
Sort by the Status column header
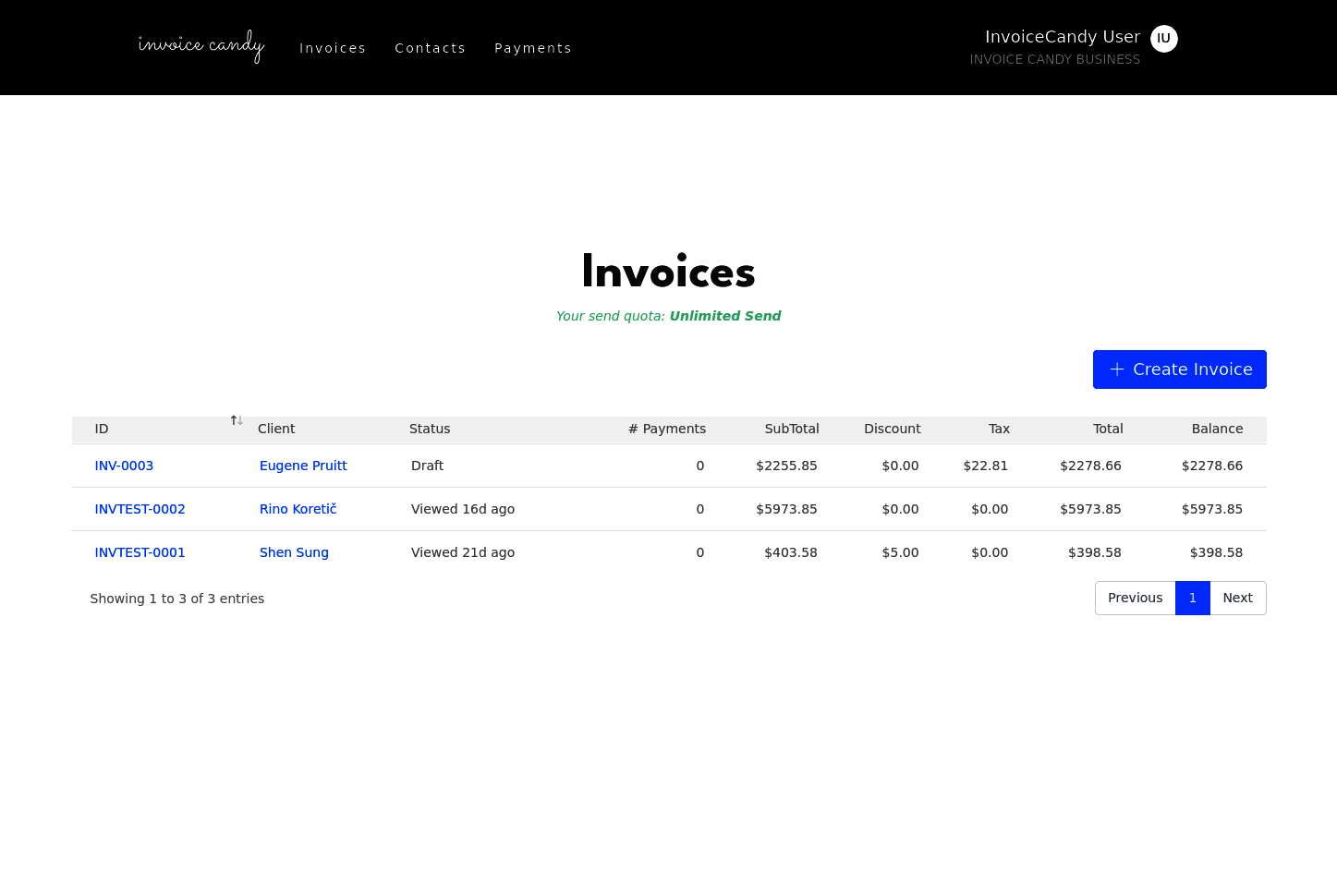click(430, 429)
